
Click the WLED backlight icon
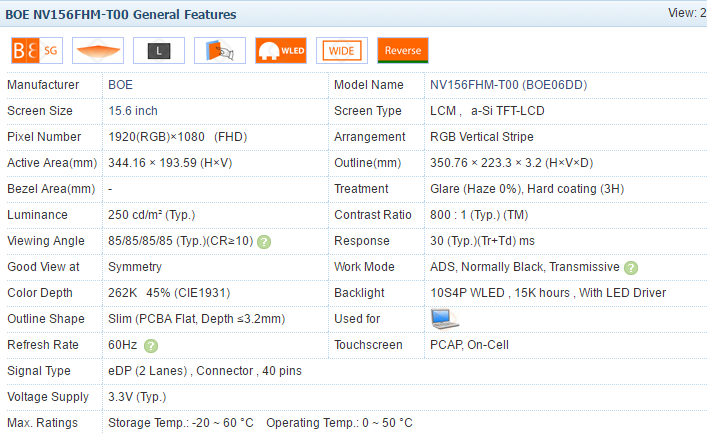281,51
